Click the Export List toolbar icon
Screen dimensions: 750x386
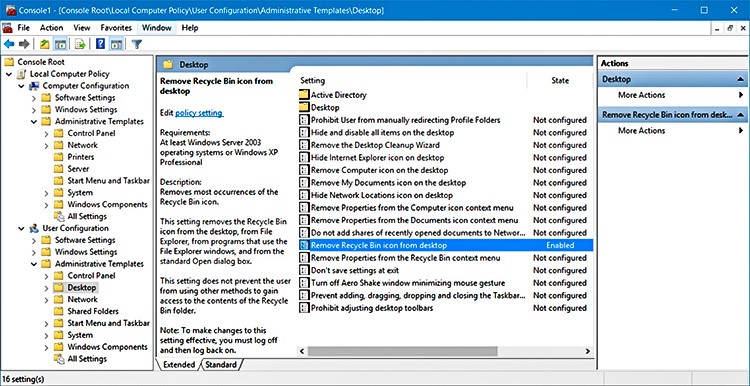pos(80,44)
